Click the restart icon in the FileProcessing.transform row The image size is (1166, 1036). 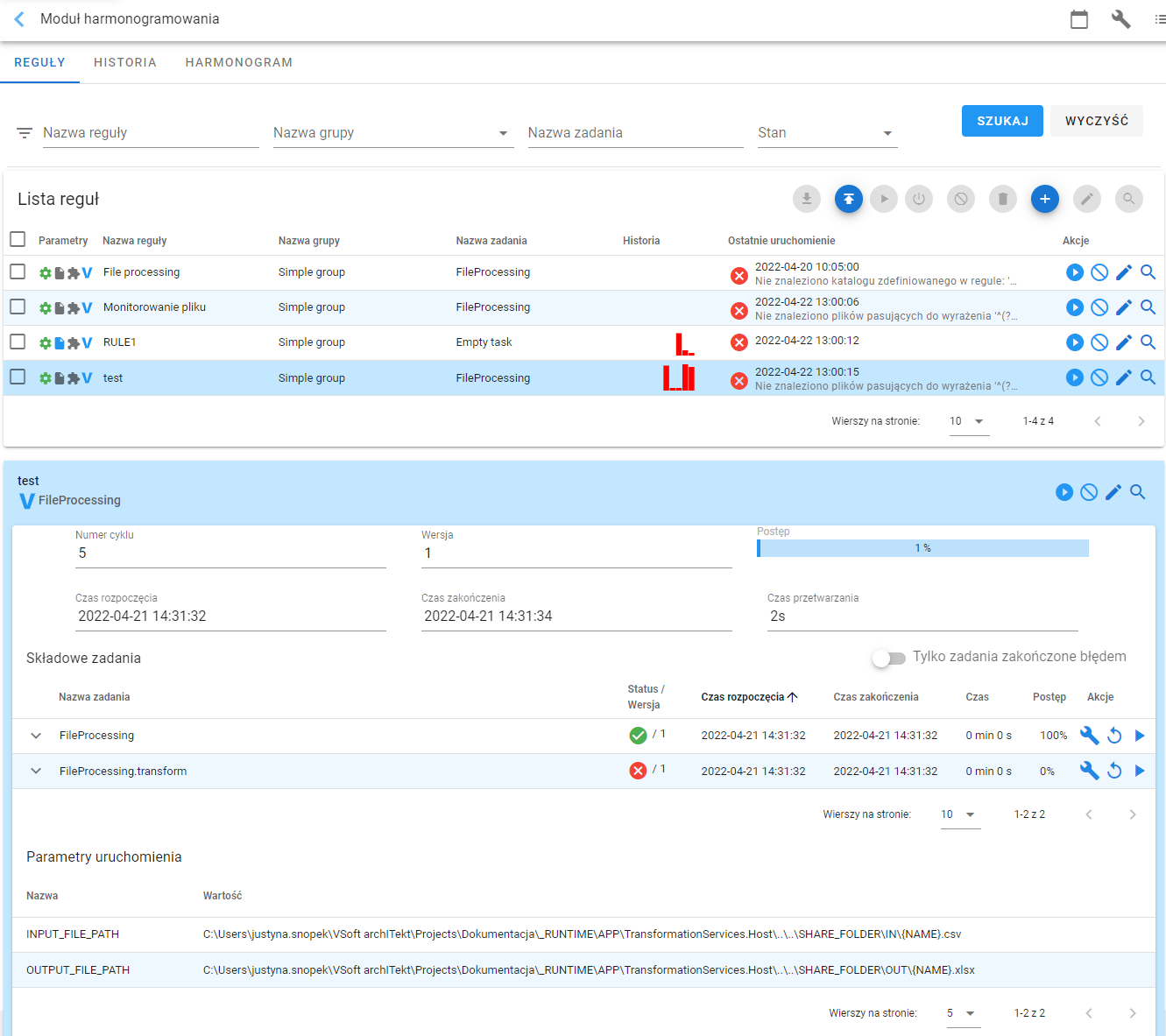coord(1114,772)
